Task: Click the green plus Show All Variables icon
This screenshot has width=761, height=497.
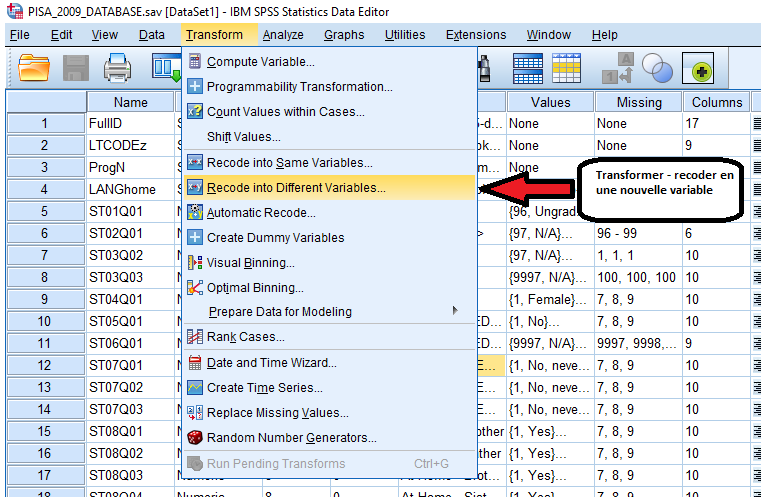Action: [x=698, y=68]
